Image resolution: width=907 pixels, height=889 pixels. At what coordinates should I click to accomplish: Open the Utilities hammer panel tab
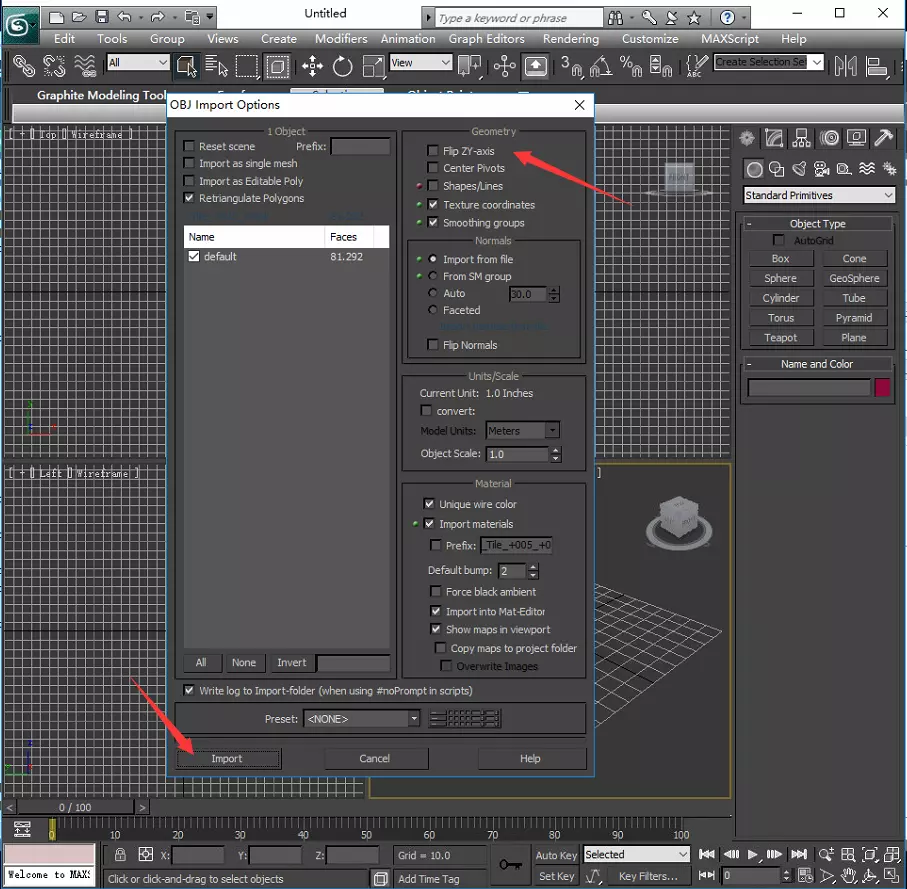click(x=884, y=138)
